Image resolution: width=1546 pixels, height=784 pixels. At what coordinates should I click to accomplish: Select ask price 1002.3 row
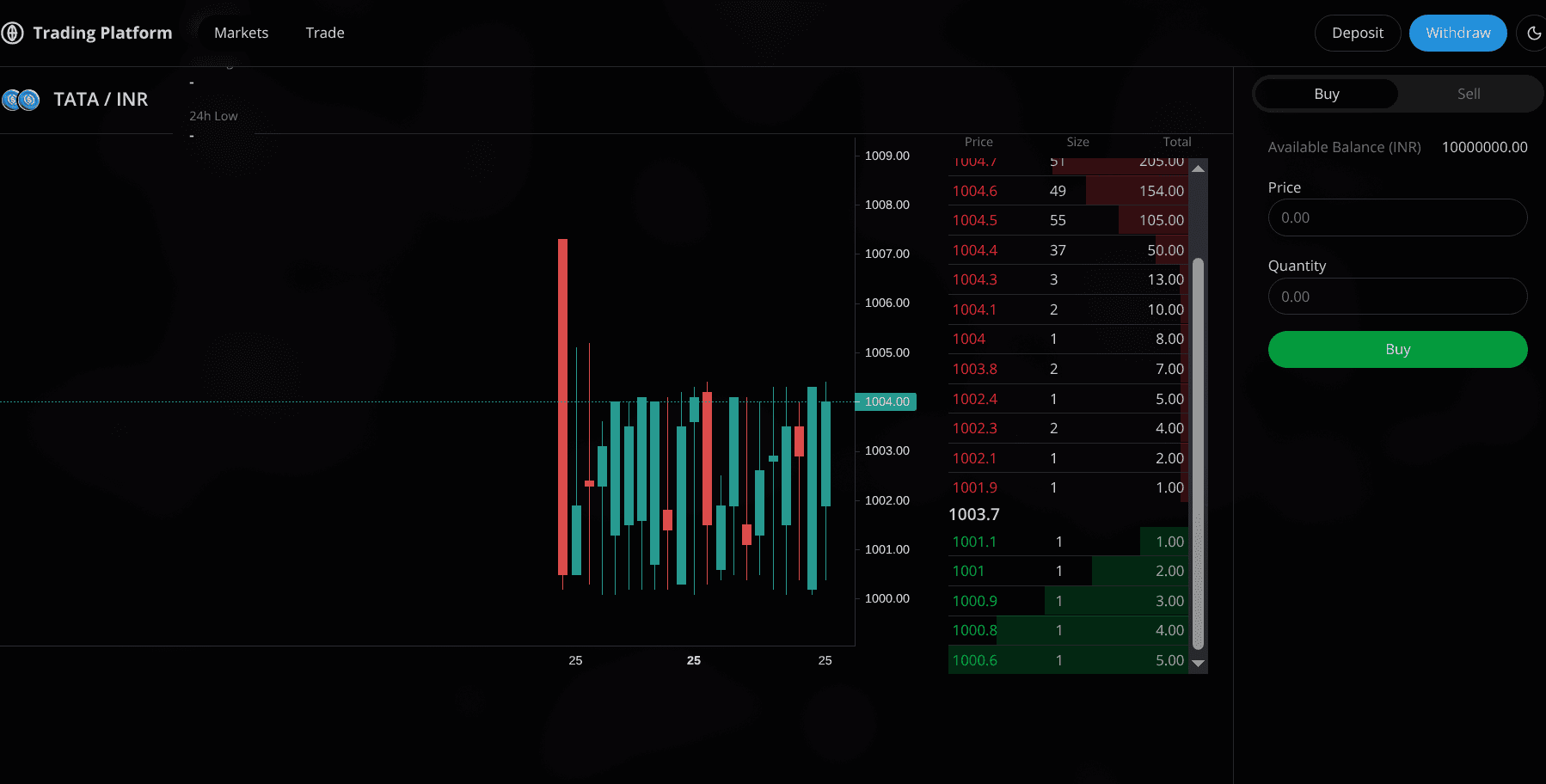pos(1068,428)
